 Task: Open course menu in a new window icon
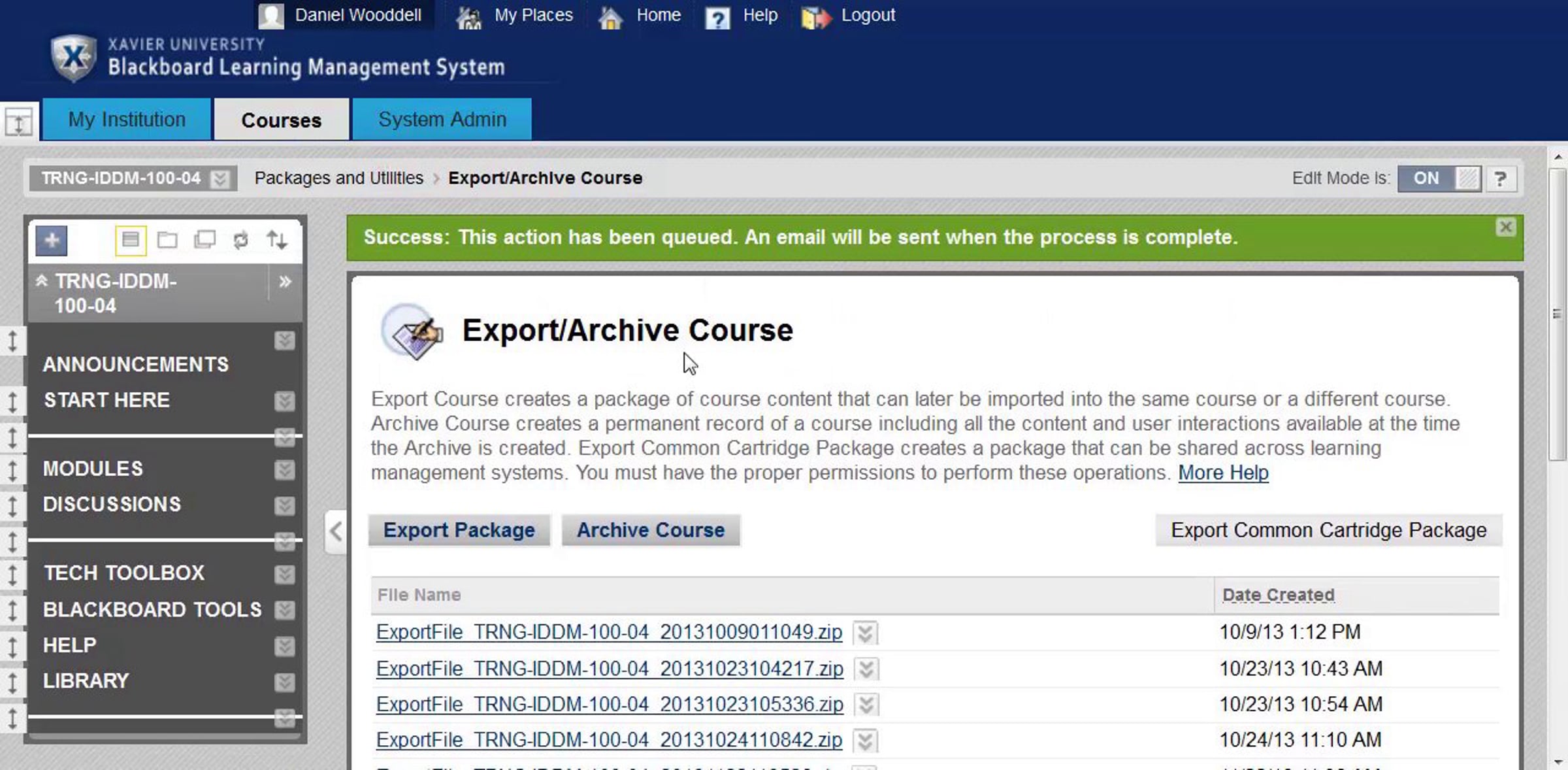pos(205,240)
